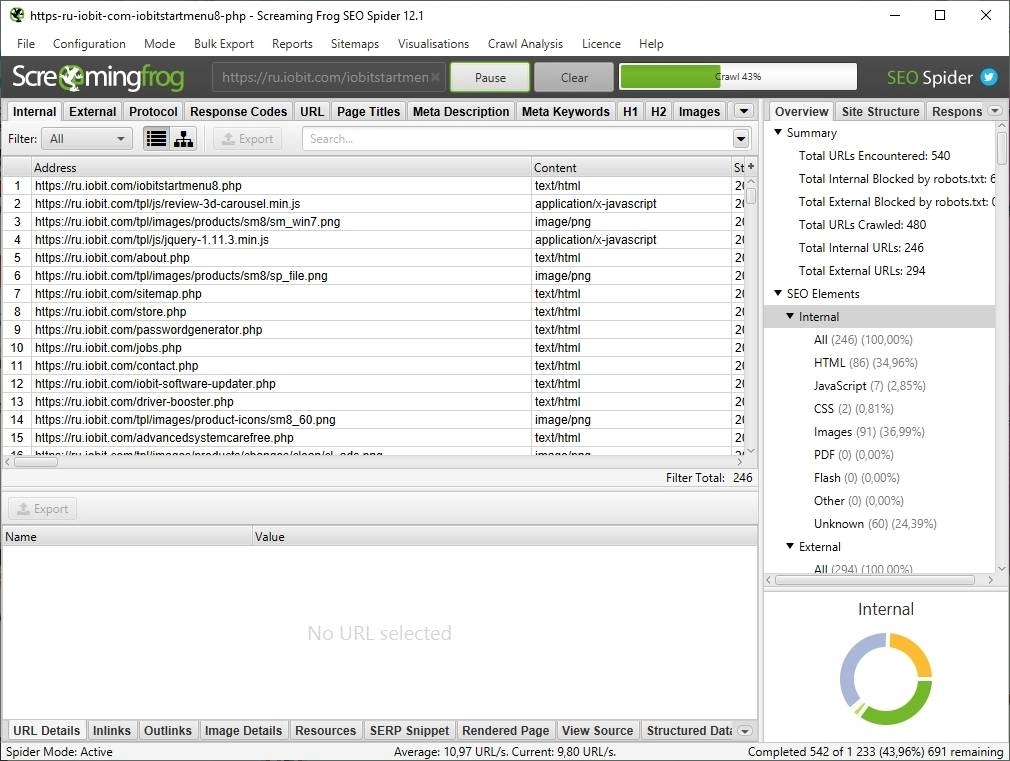Select JavaScript (7) tree item
The image size is (1010, 761).
pos(870,386)
